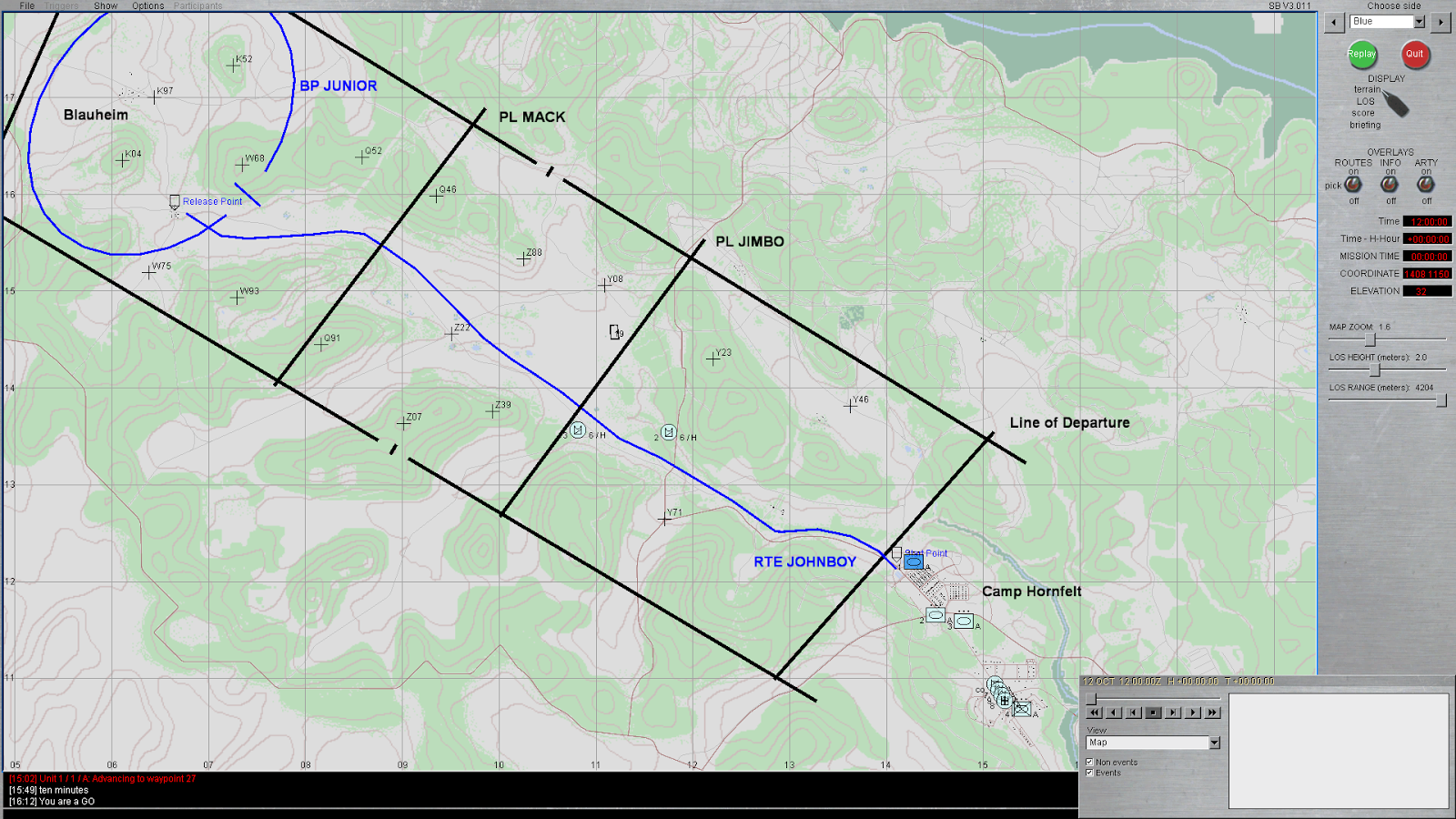Image resolution: width=1456 pixels, height=819 pixels.
Task: Click the red 'Advancing to waypoint 27' message
Action: point(102,779)
